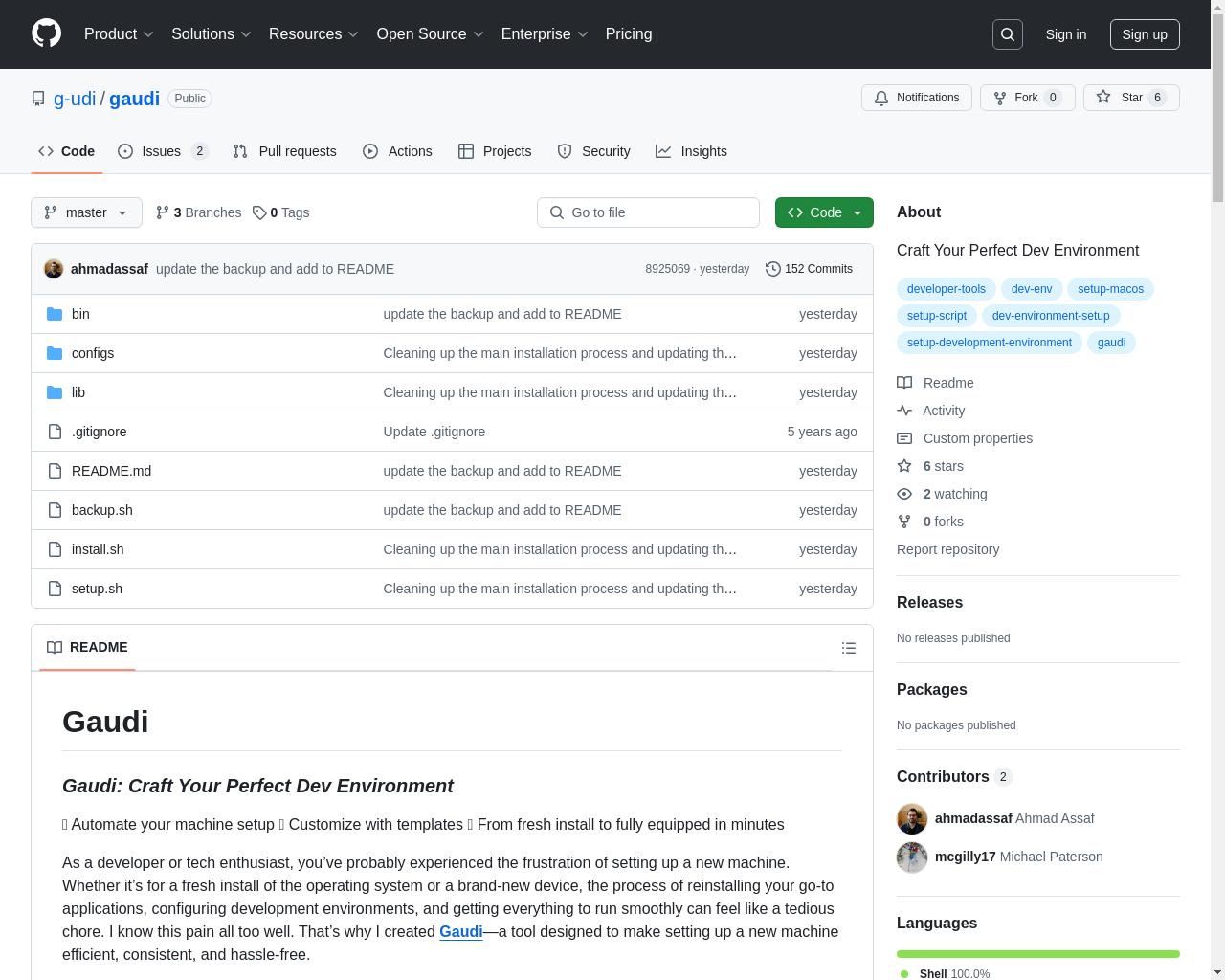Click the commits history clock icon

773,269
